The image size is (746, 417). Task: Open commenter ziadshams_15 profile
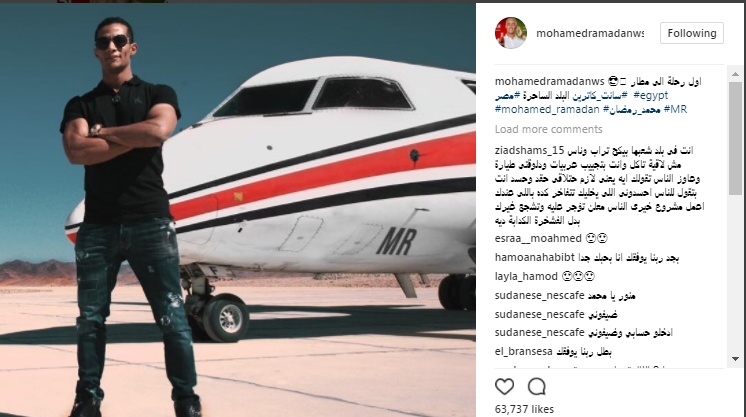tap(529, 150)
